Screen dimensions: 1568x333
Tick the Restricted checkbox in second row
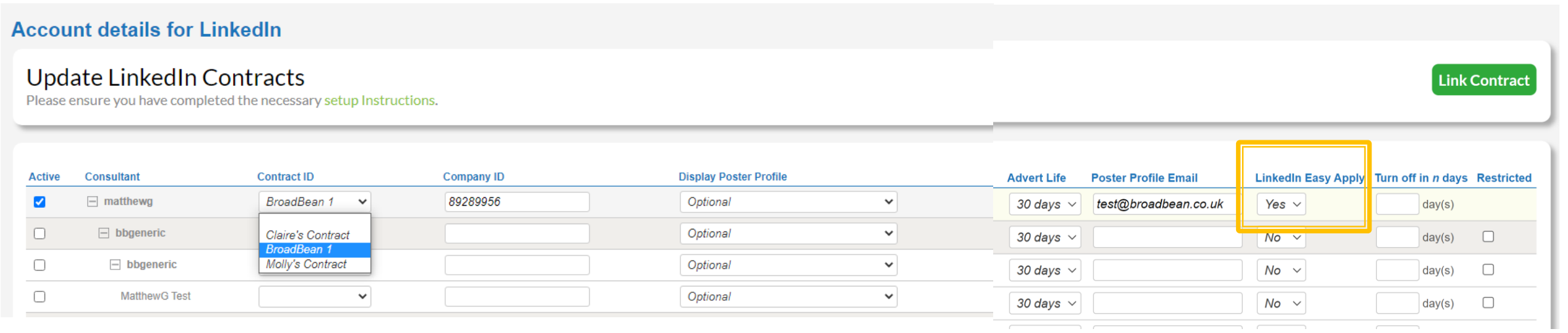tap(1488, 237)
